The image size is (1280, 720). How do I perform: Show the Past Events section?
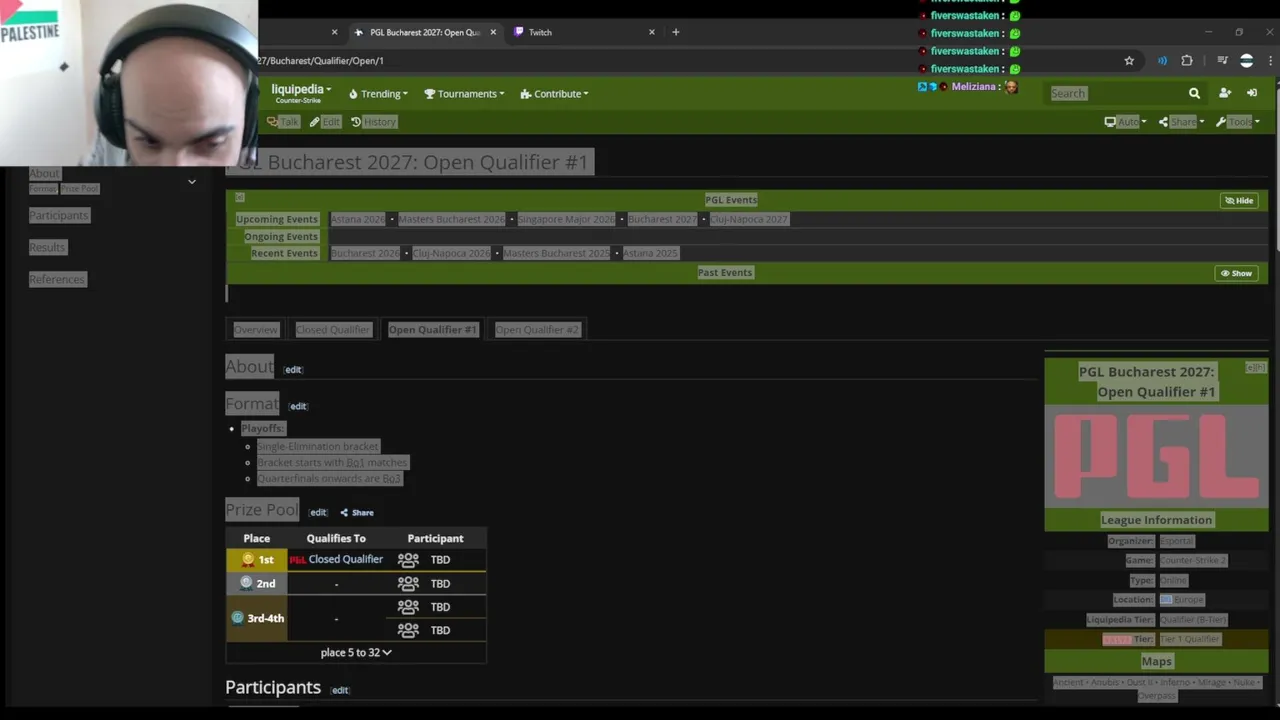click(x=1237, y=273)
